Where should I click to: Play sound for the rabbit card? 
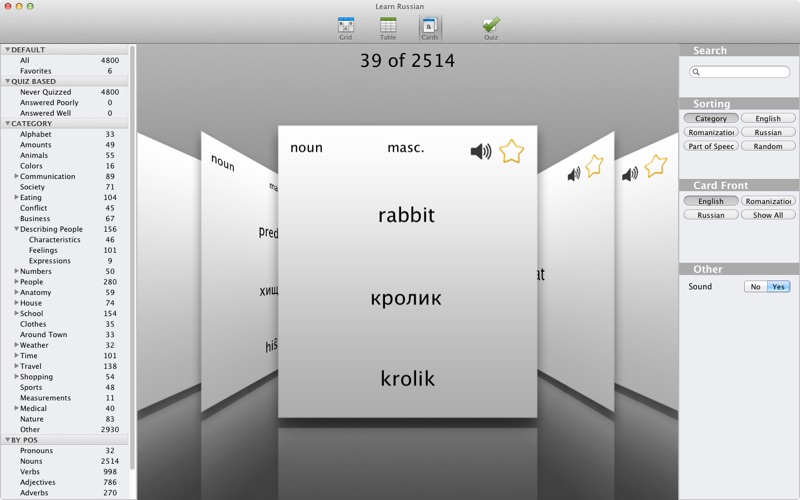click(x=481, y=151)
